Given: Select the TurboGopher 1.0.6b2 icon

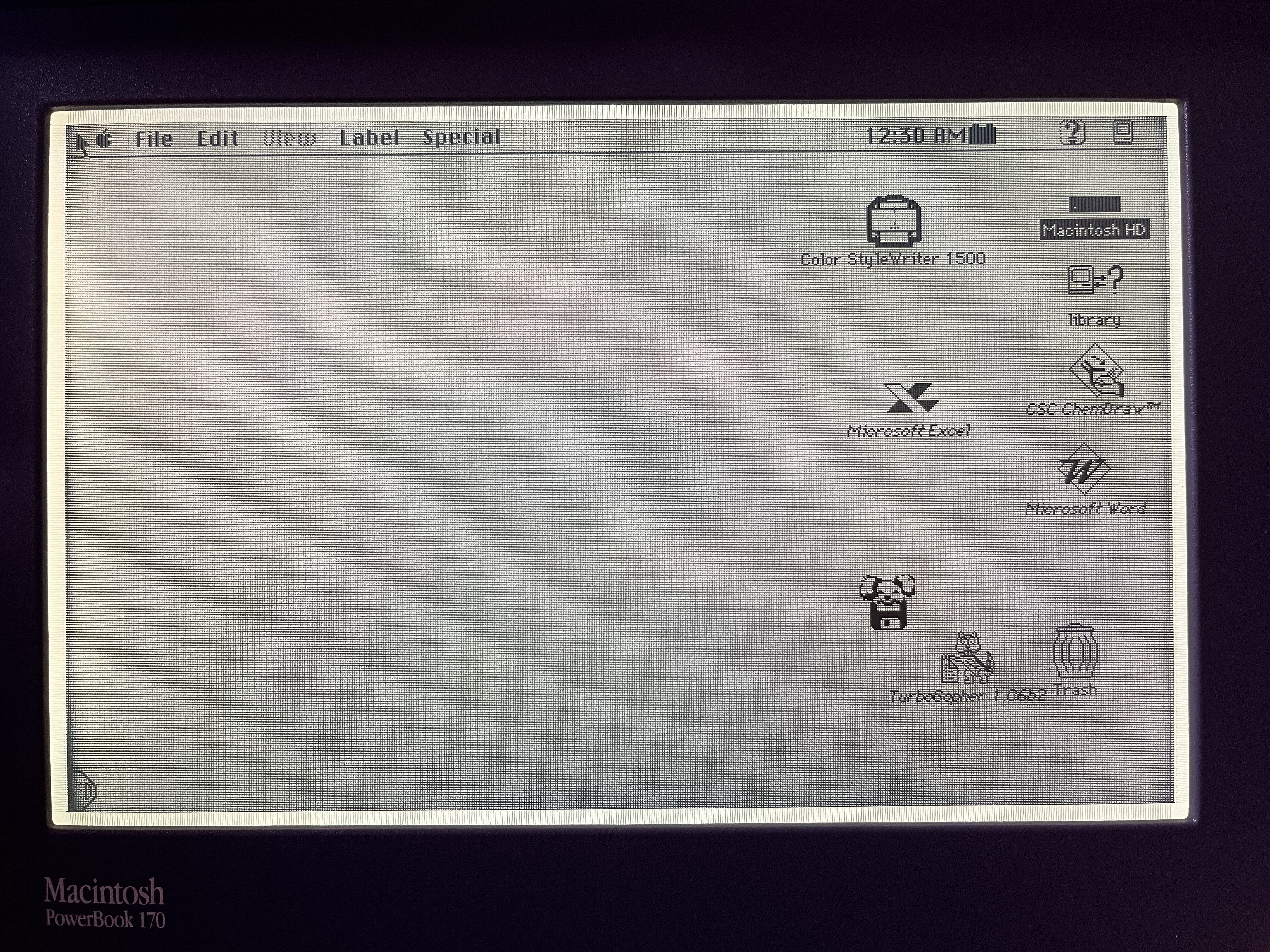Looking at the screenshot, I should tap(967, 658).
